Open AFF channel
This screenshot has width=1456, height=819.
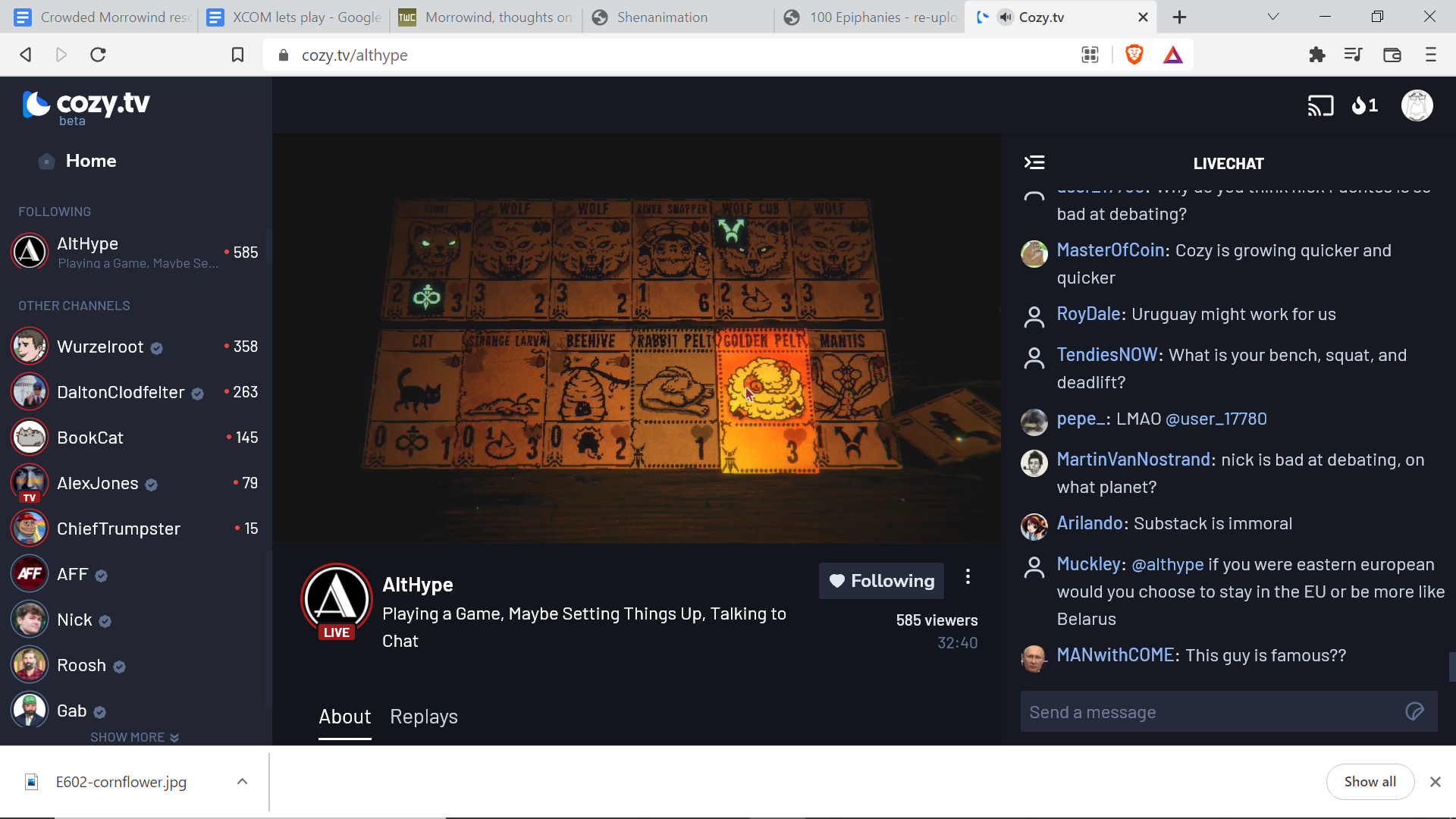[135, 574]
